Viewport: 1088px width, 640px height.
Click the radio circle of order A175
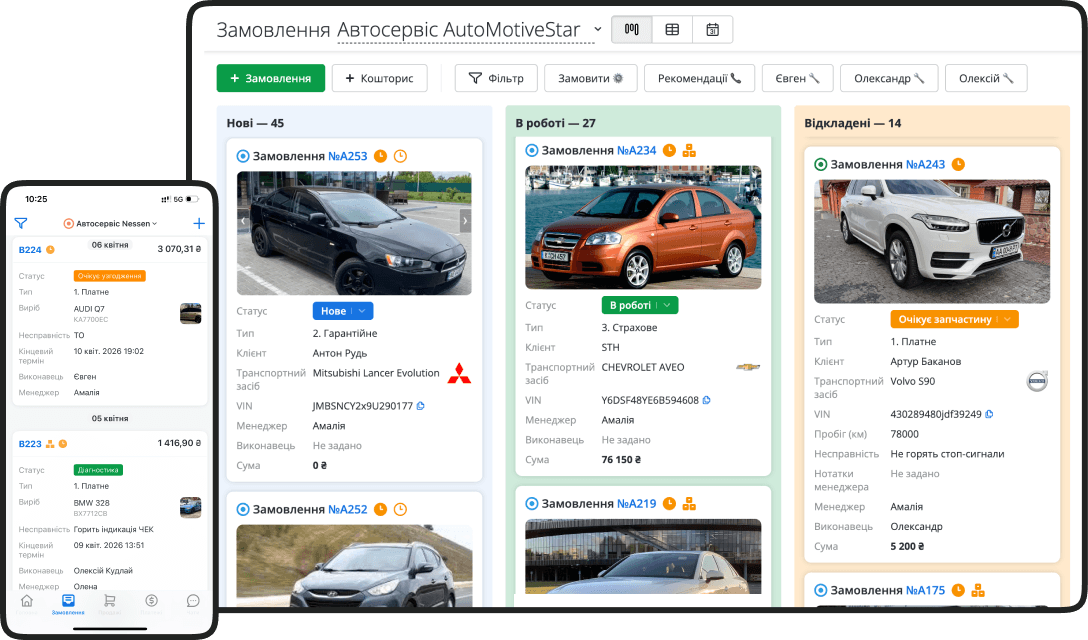coord(820,590)
